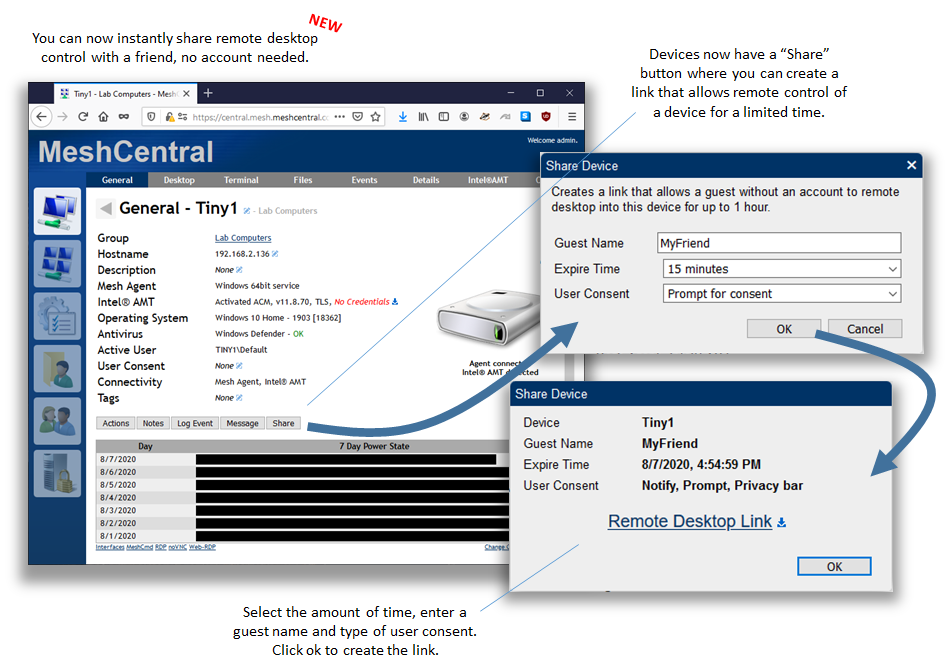The height and width of the screenshot is (669, 949).
Task: Select the Tiny1 - Lab Computers browser tab
Action: point(124,94)
